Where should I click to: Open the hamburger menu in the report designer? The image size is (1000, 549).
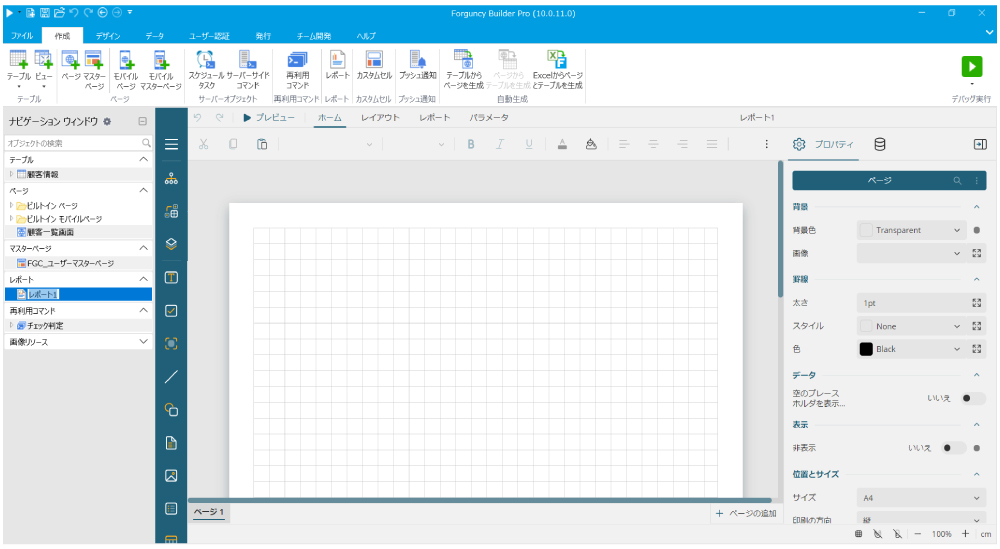[171, 145]
